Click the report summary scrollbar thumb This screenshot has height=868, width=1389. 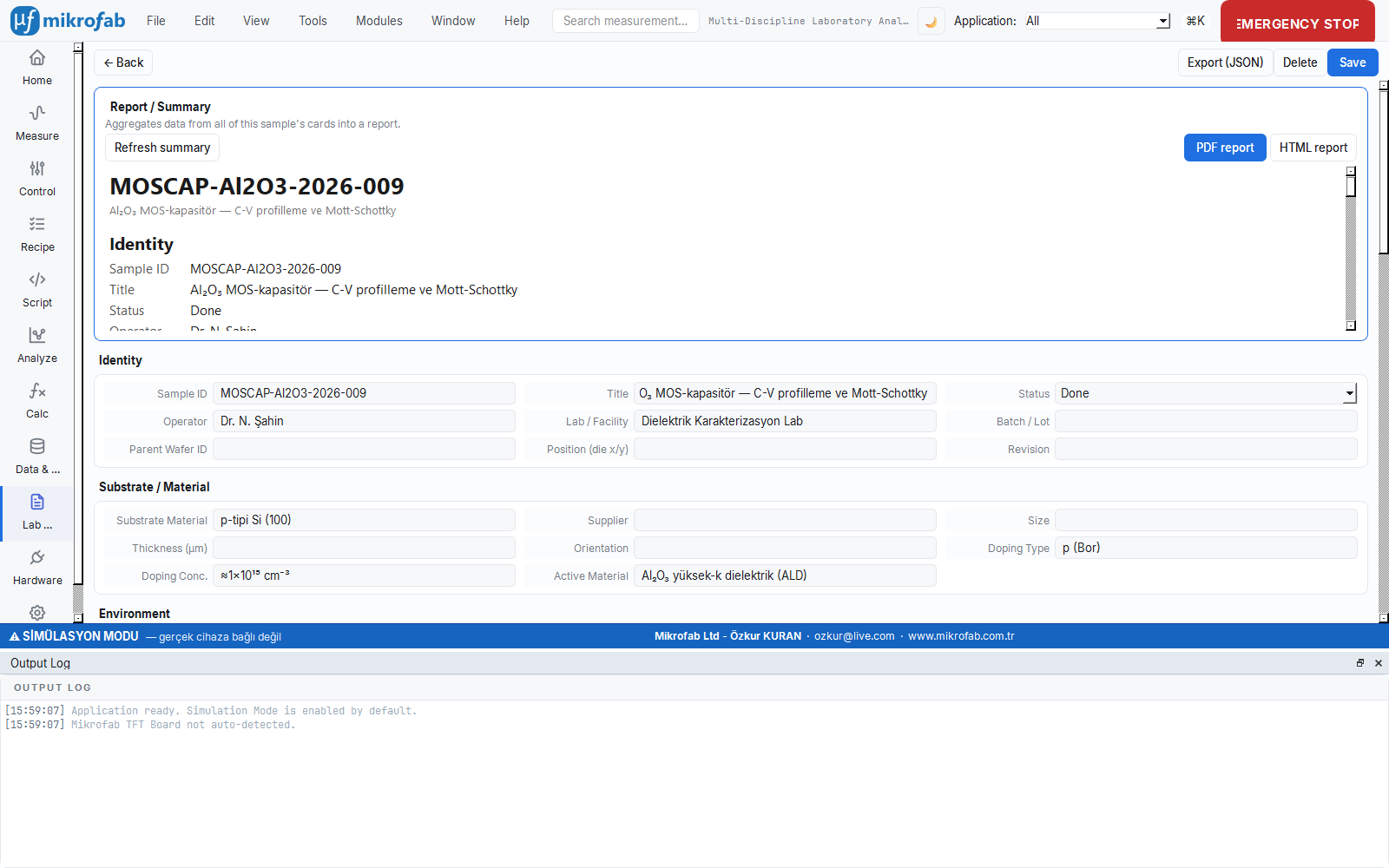(1351, 187)
